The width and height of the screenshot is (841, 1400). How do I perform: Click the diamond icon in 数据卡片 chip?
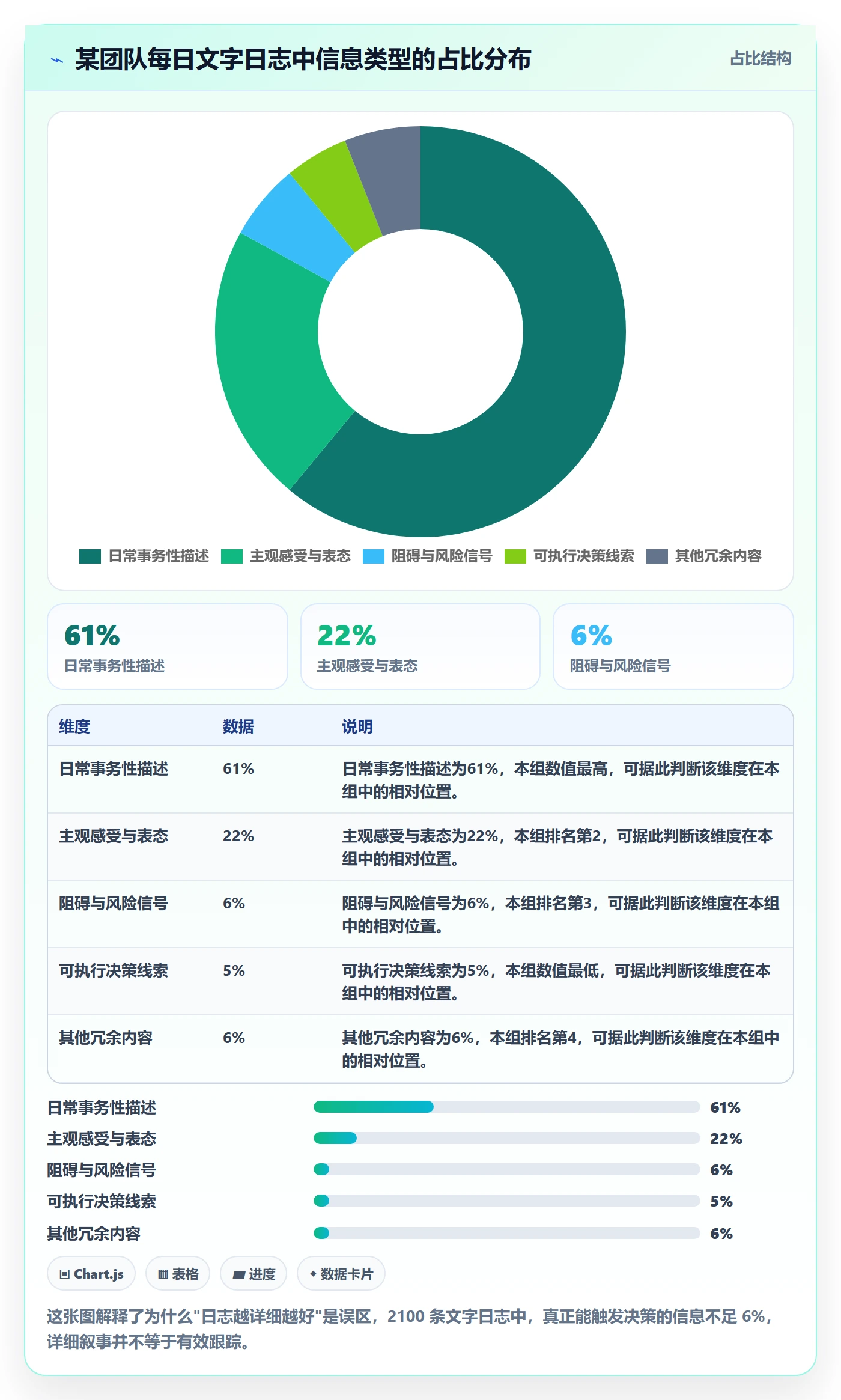[313, 1274]
